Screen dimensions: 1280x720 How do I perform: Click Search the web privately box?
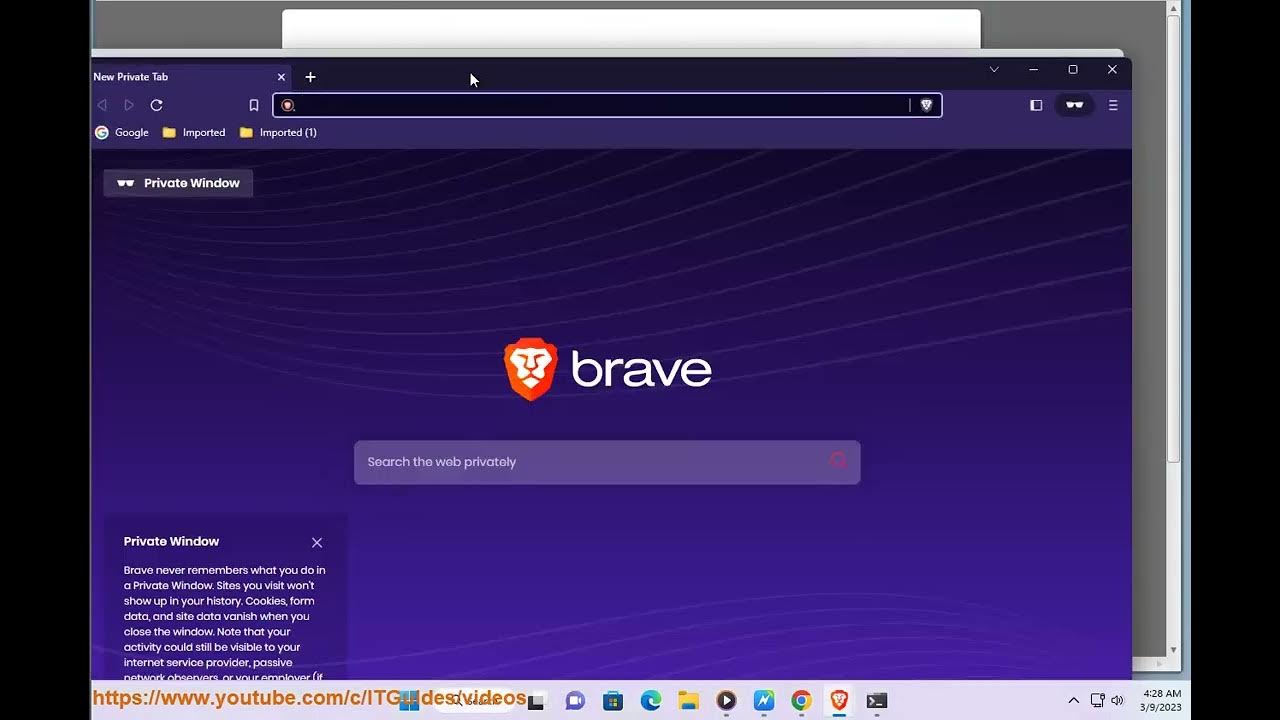pos(607,462)
